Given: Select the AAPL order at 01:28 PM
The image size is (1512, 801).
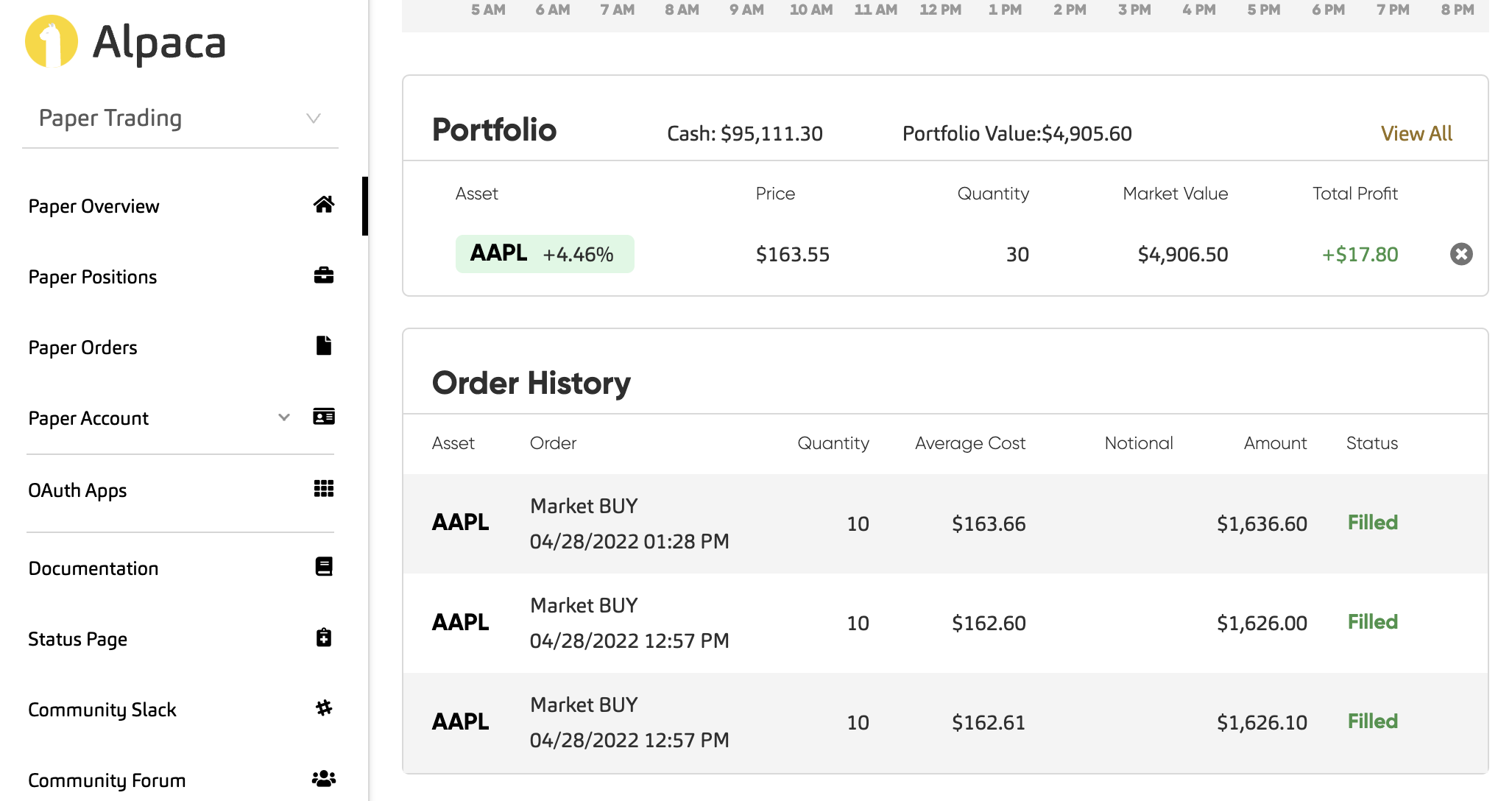Looking at the screenshot, I should 945,523.
